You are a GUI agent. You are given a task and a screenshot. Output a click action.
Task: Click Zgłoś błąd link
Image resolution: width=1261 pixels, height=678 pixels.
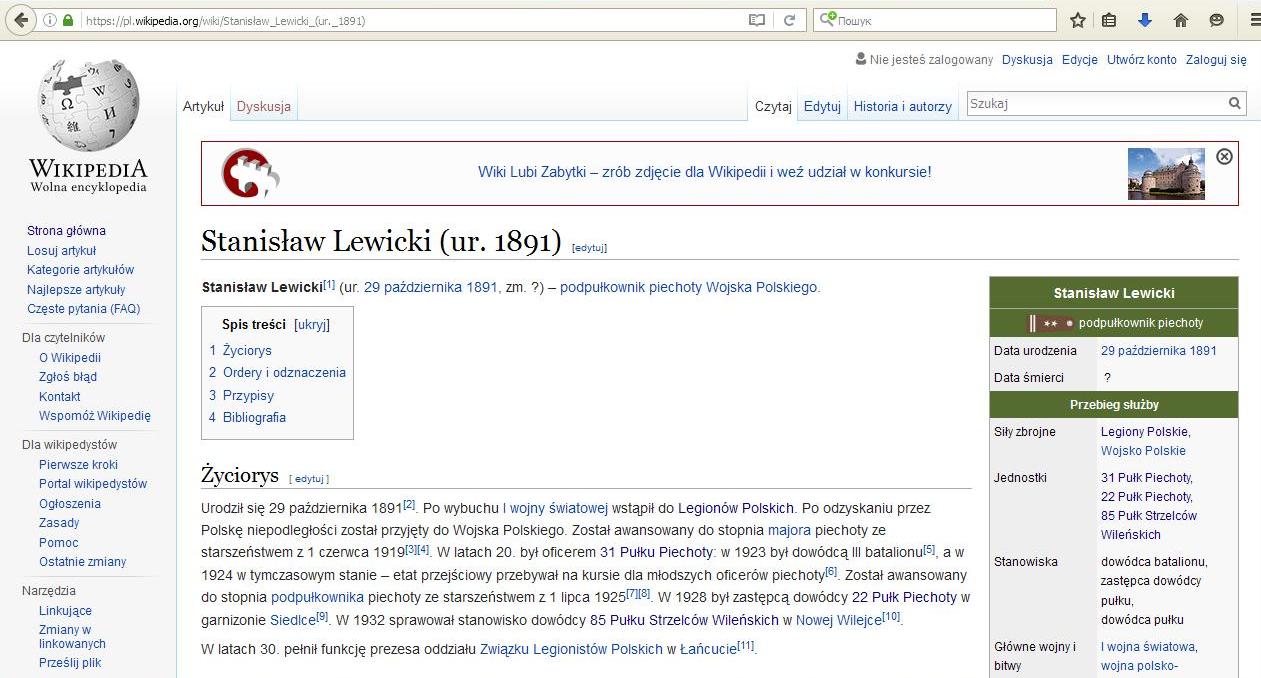[68, 377]
